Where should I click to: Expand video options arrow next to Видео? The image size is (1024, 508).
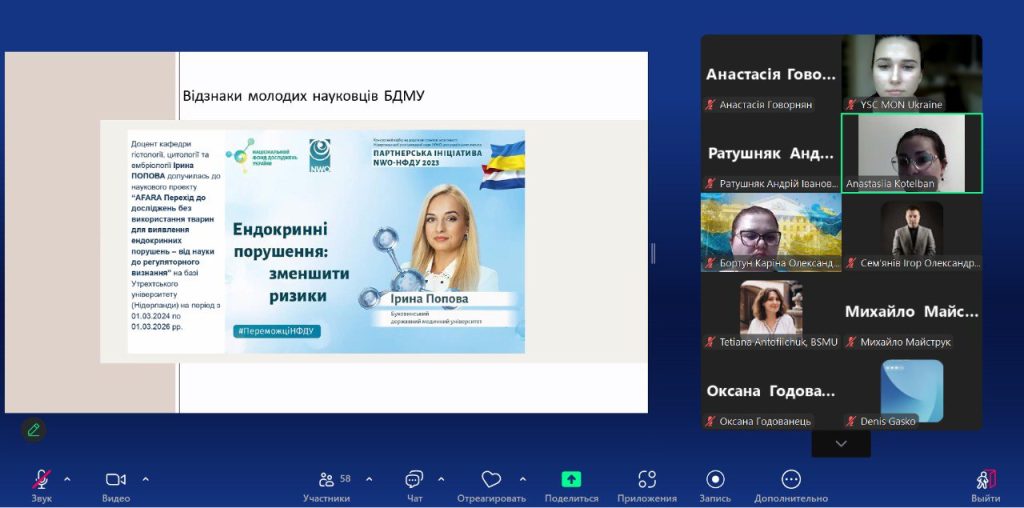point(145,479)
